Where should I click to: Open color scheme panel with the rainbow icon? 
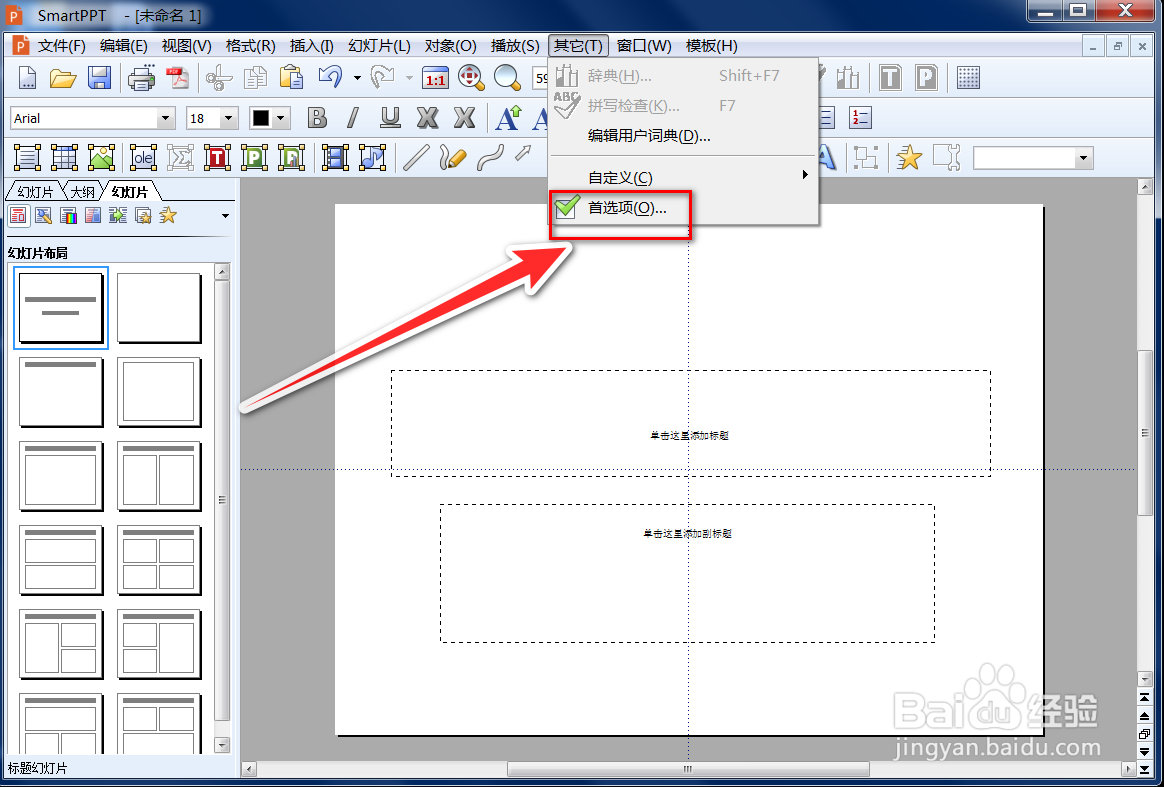tap(68, 216)
